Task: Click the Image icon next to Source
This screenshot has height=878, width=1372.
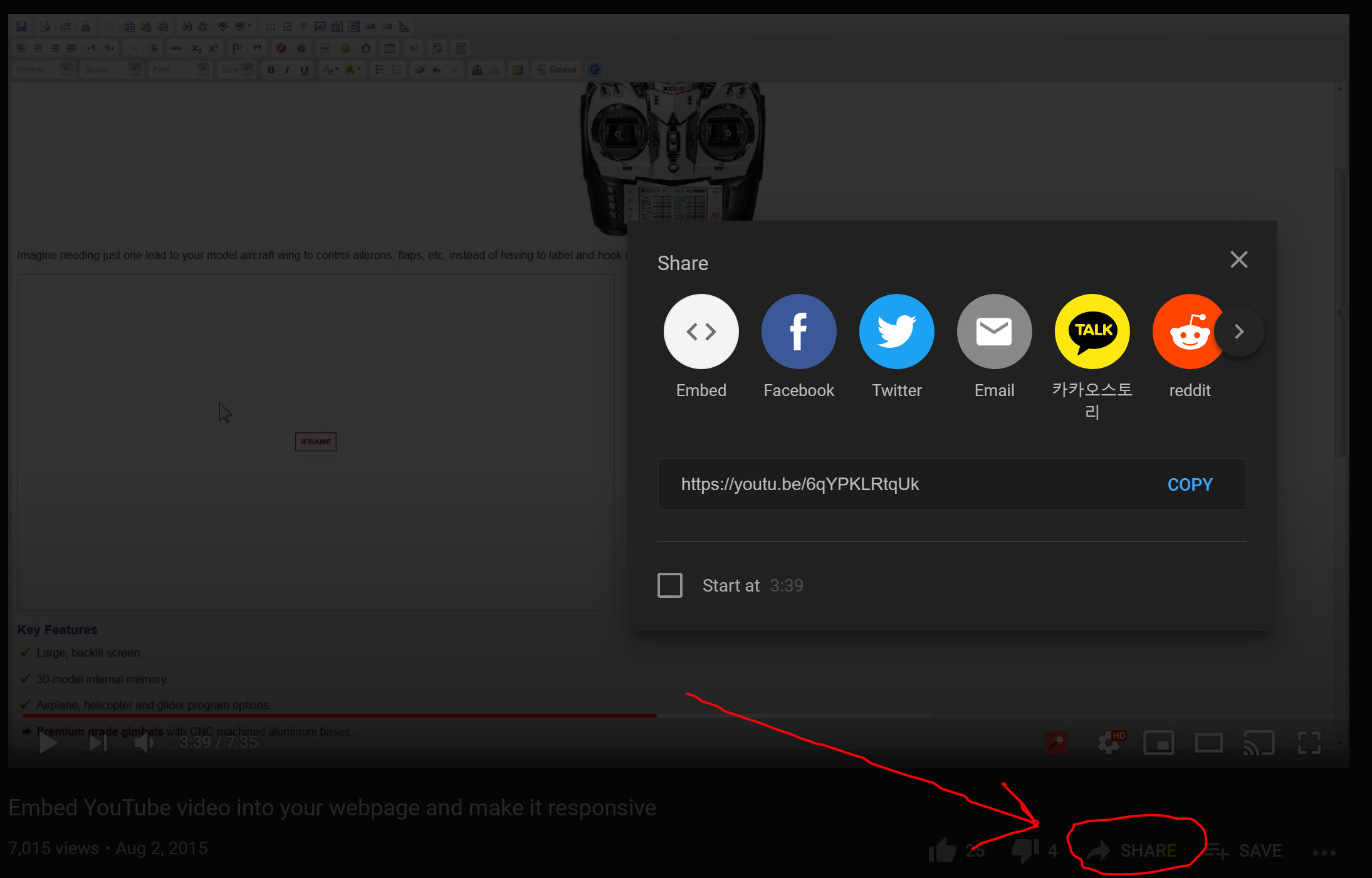Action: click(x=518, y=70)
